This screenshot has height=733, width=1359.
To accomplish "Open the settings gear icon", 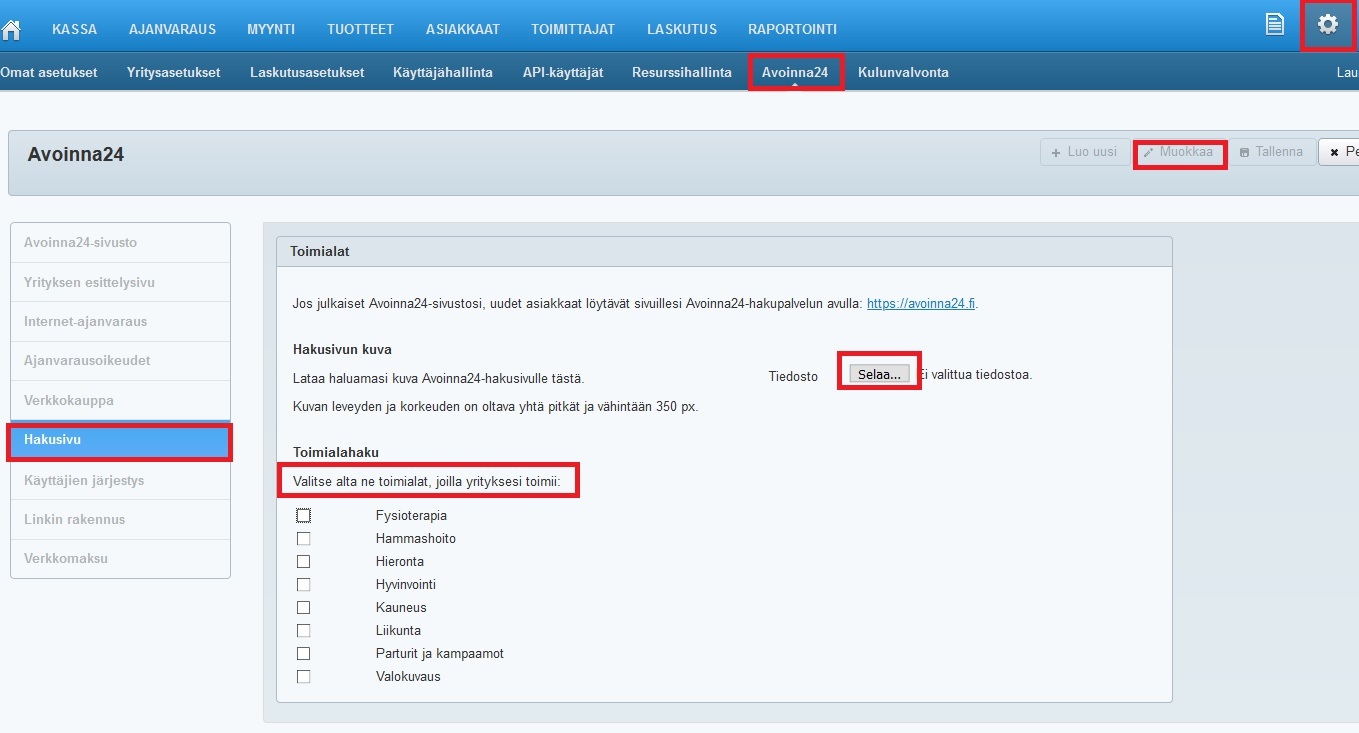I will tap(1327, 25).
